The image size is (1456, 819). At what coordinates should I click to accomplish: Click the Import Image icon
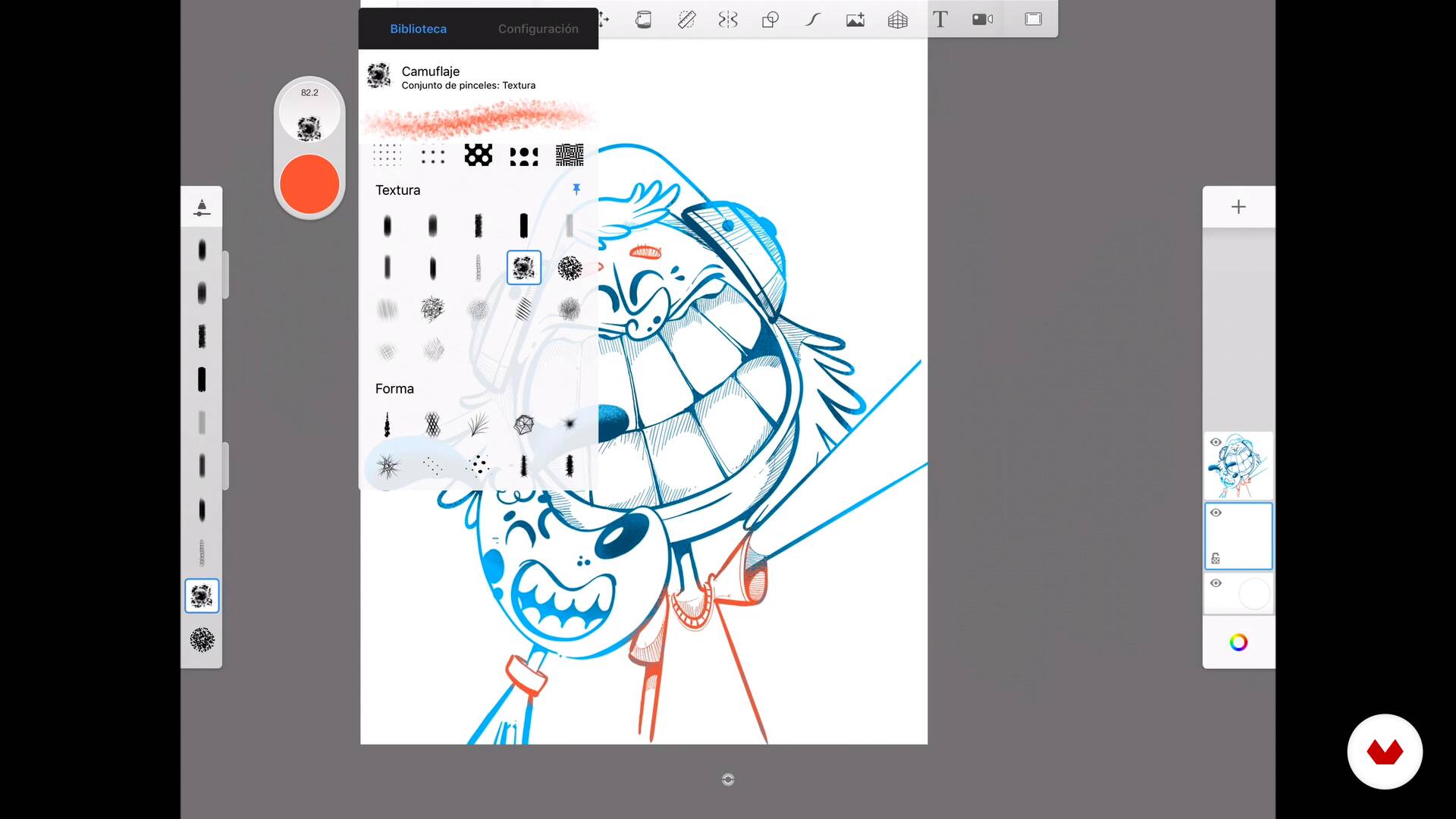(x=855, y=20)
